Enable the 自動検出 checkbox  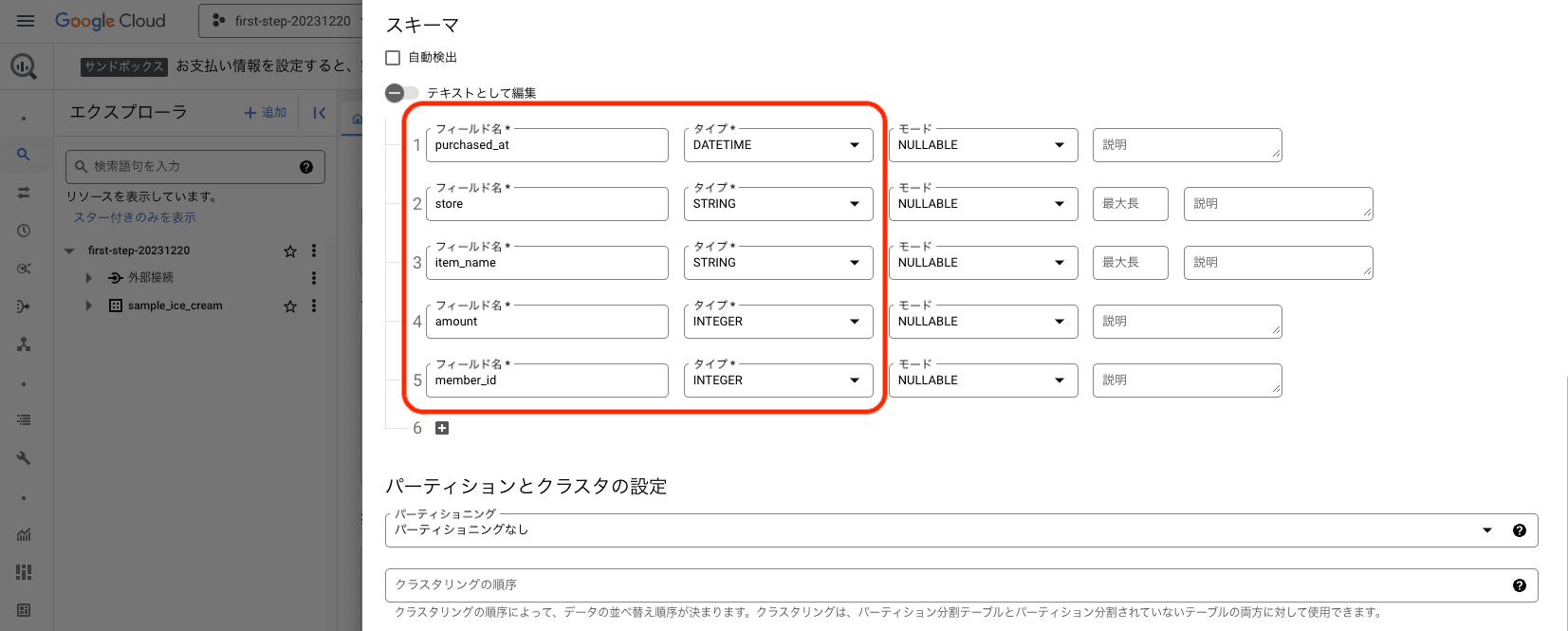coord(393,58)
